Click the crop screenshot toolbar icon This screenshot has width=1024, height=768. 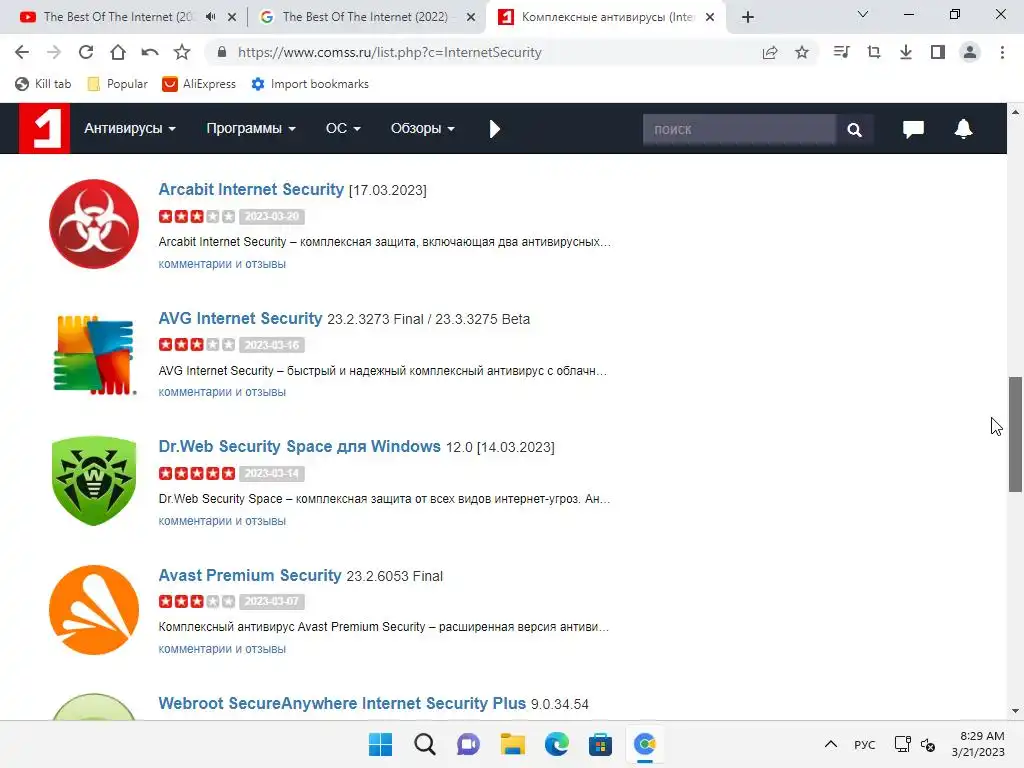click(874, 52)
